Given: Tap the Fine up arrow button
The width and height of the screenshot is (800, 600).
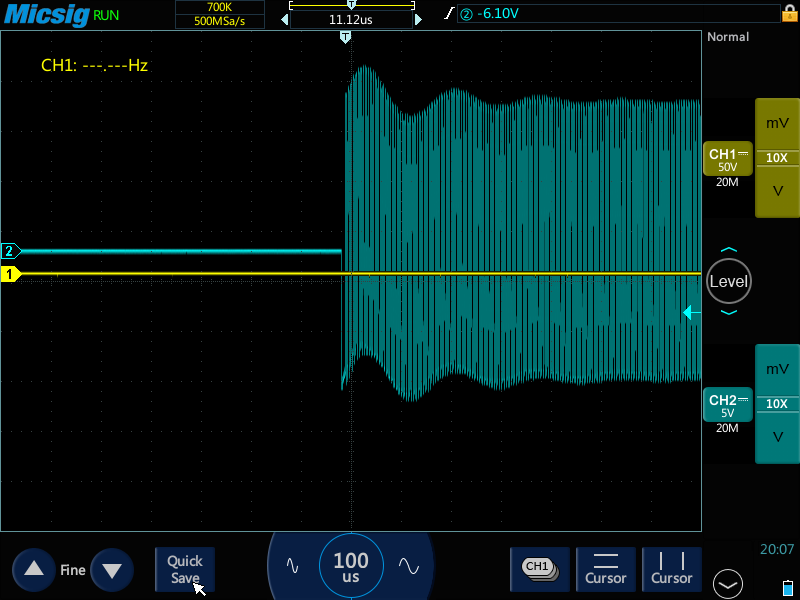Looking at the screenshot, I should (34, 569).
